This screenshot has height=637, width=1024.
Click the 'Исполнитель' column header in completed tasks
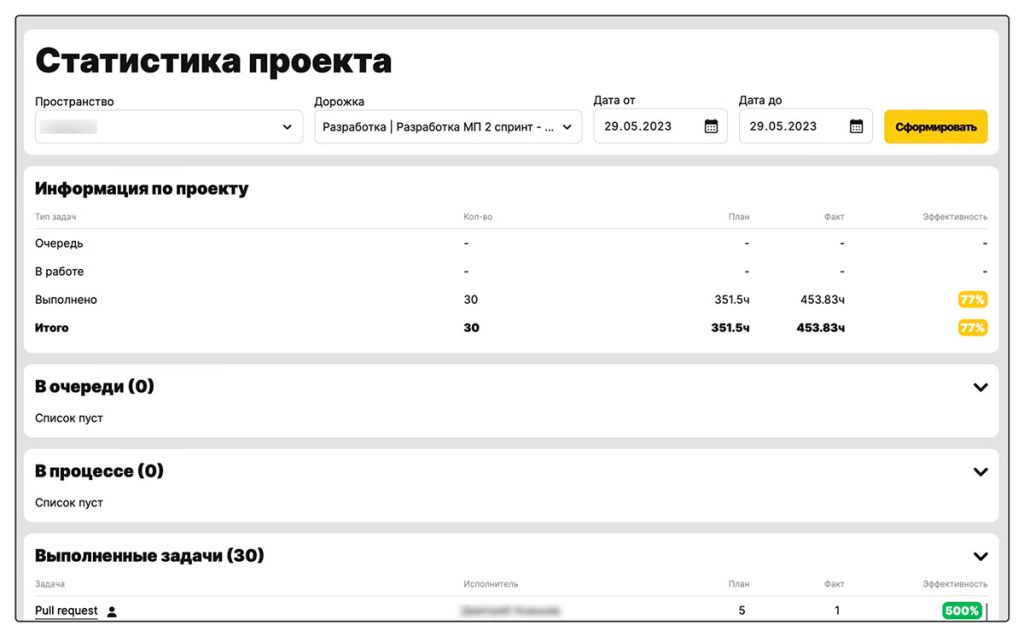pos(490,584)
